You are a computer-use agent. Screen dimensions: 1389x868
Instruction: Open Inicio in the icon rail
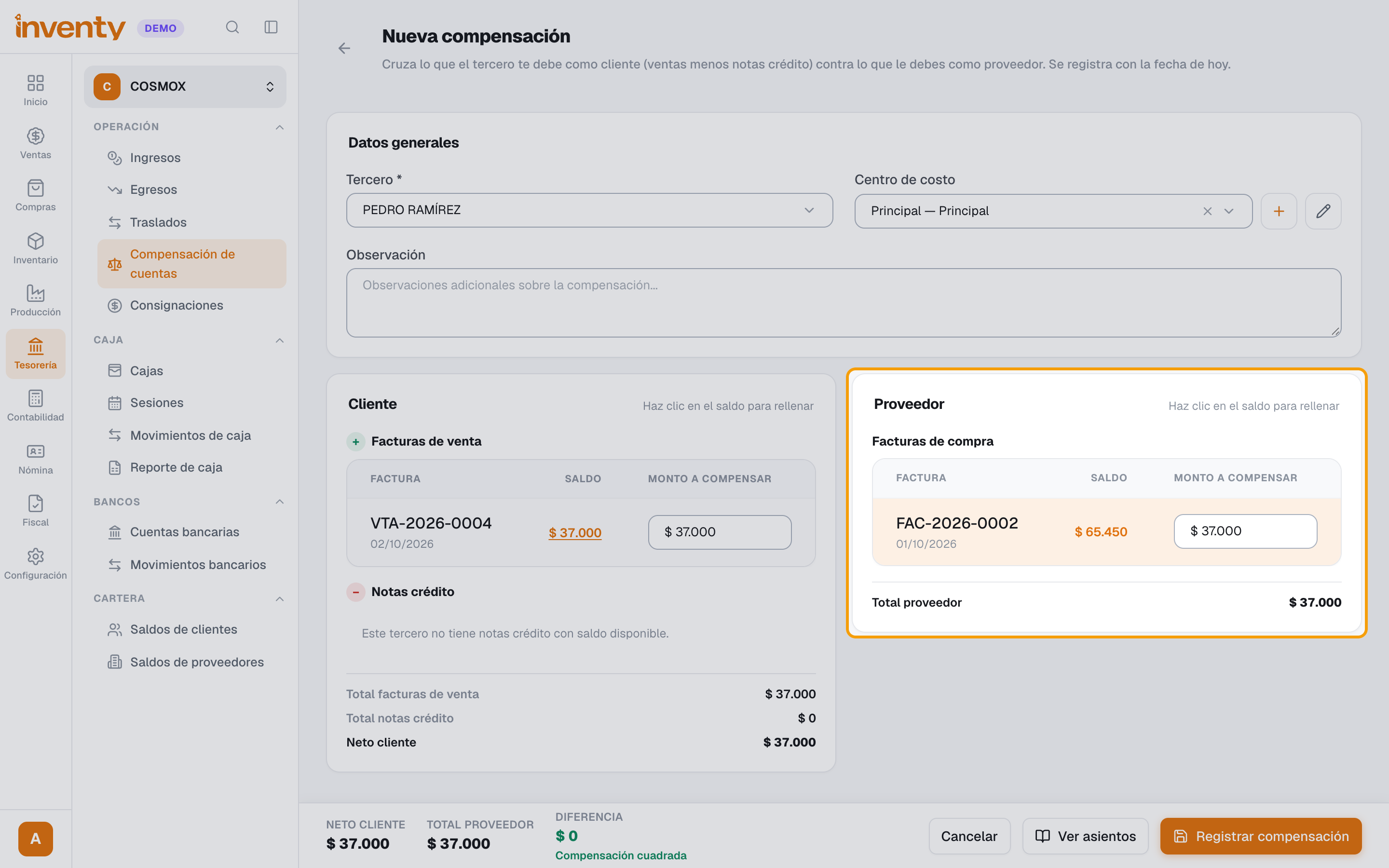[x=36, y=91]
